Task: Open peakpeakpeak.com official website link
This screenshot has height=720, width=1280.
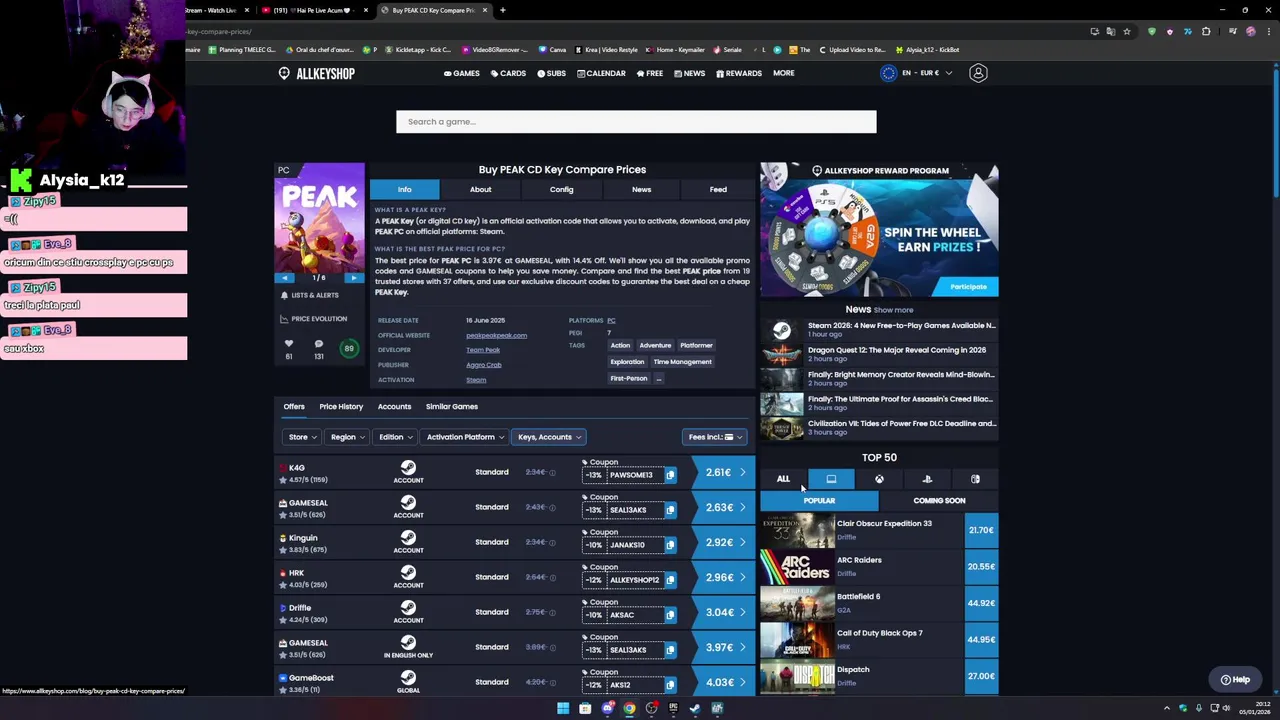Action: click(496, 335)
